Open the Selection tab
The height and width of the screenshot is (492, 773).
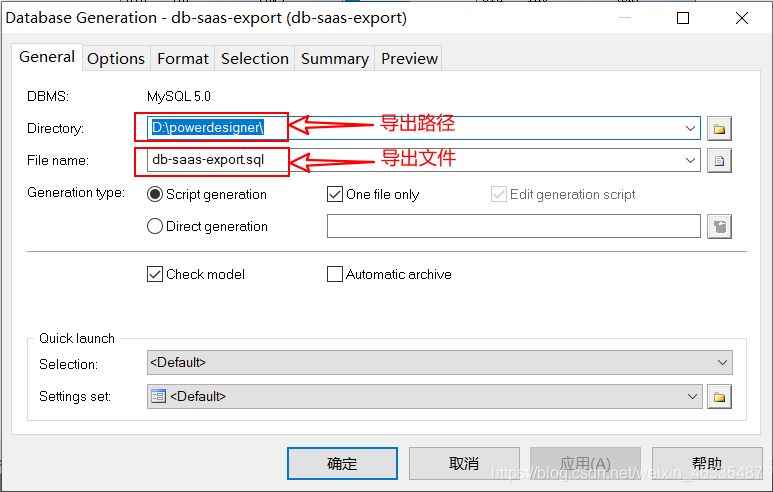255,59
